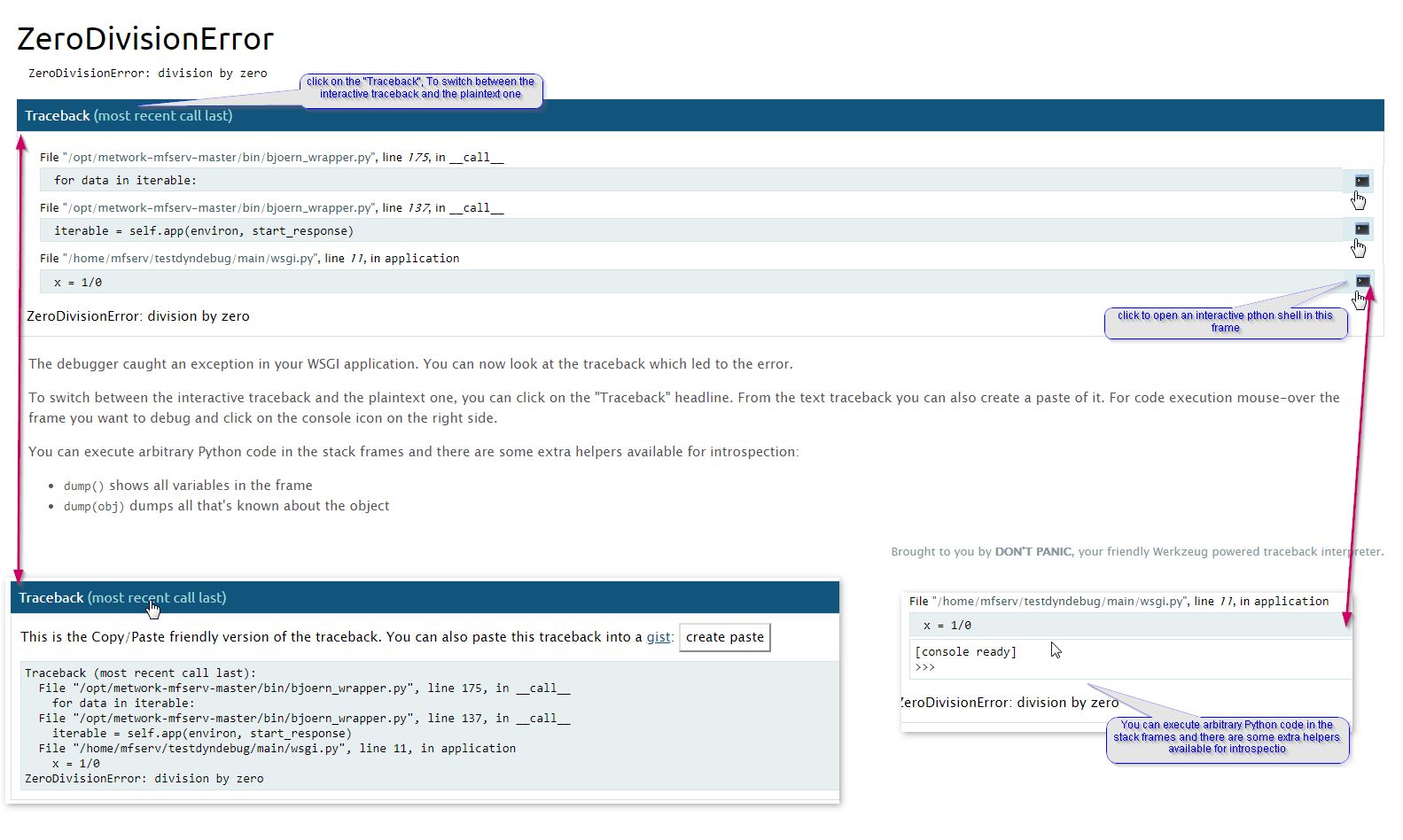
Task: Open console icon for 'iterable = self.app' frame
Action: click(1362, 229)
